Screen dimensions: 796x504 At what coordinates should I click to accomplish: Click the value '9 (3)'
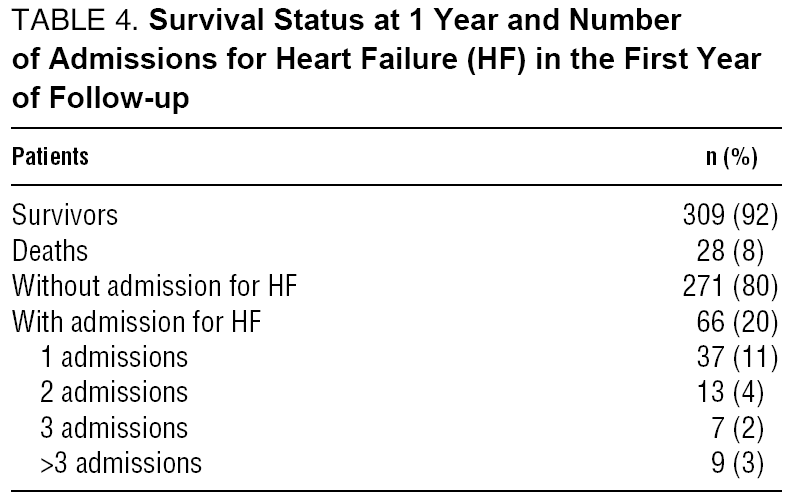point(739,463)
